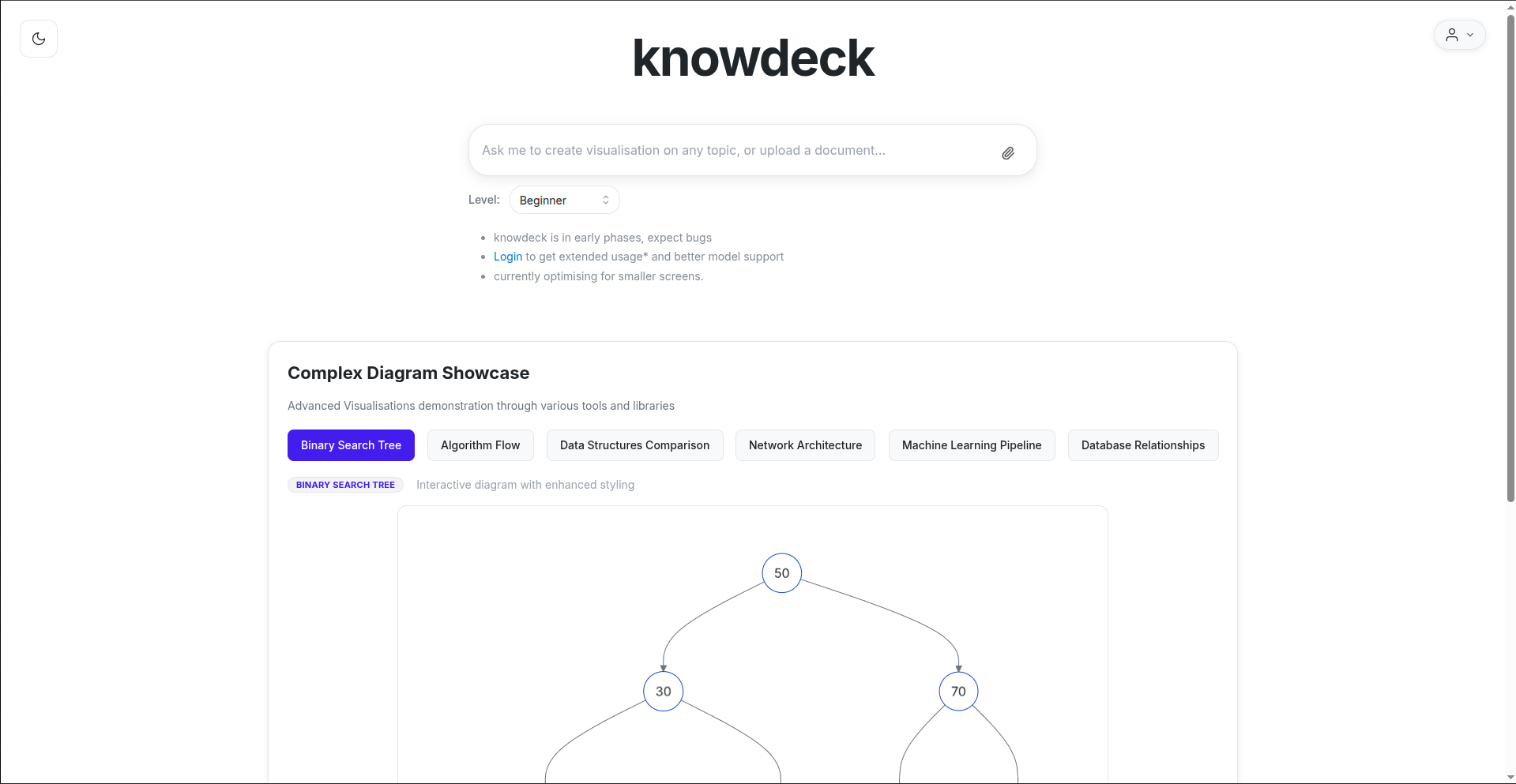1516x784 pixels.
Task: Click the knowdeck logo heading
Action: [751, 57]
